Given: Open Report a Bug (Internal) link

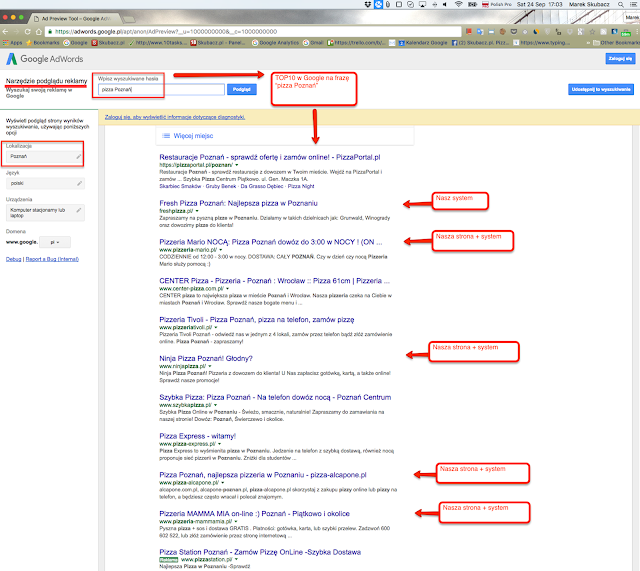Looking at the screenshot, I should pos(52,259).
